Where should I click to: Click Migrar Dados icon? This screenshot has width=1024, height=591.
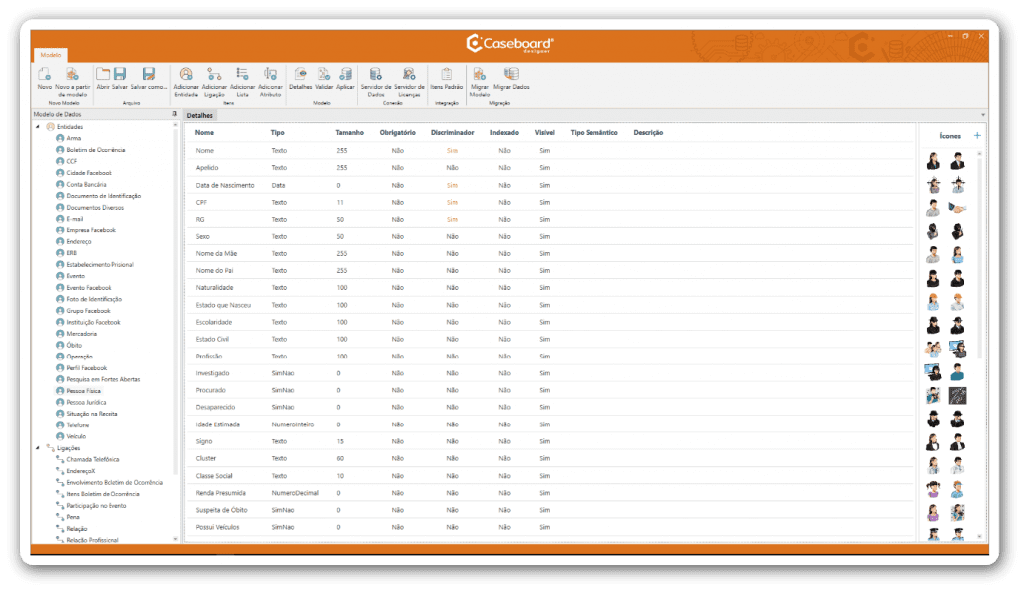[x=511, y=78]
